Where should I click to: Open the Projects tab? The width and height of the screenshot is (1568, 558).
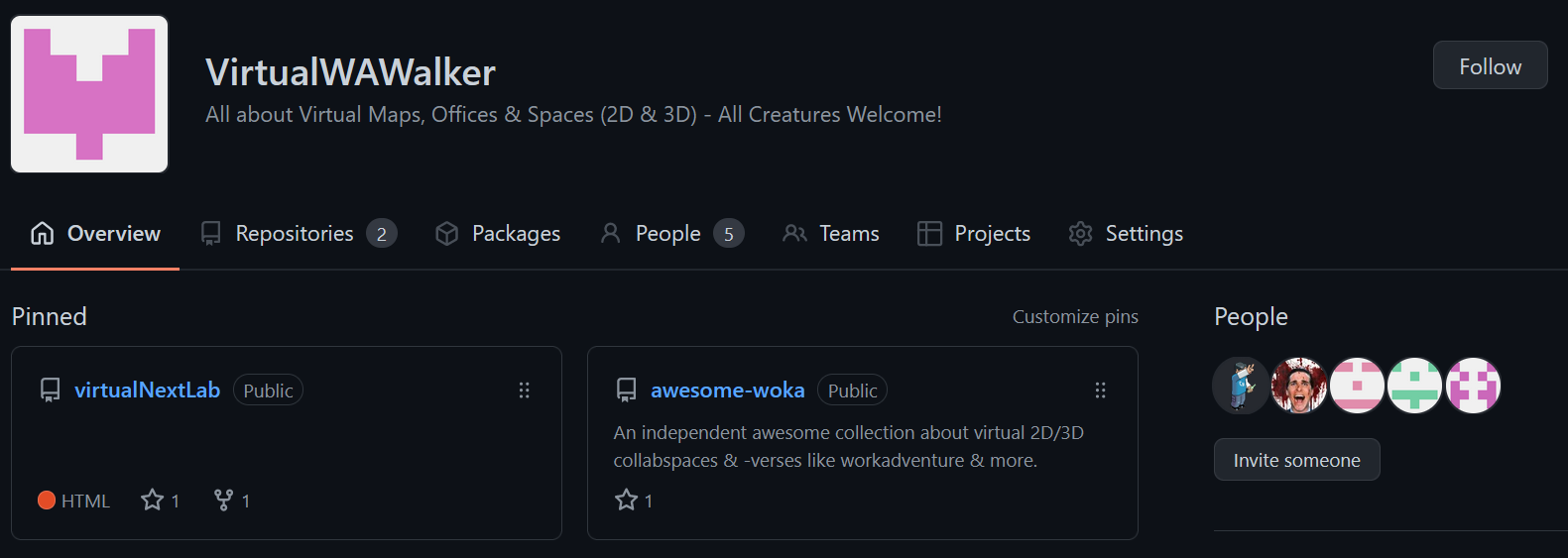(x=974, y=234)
